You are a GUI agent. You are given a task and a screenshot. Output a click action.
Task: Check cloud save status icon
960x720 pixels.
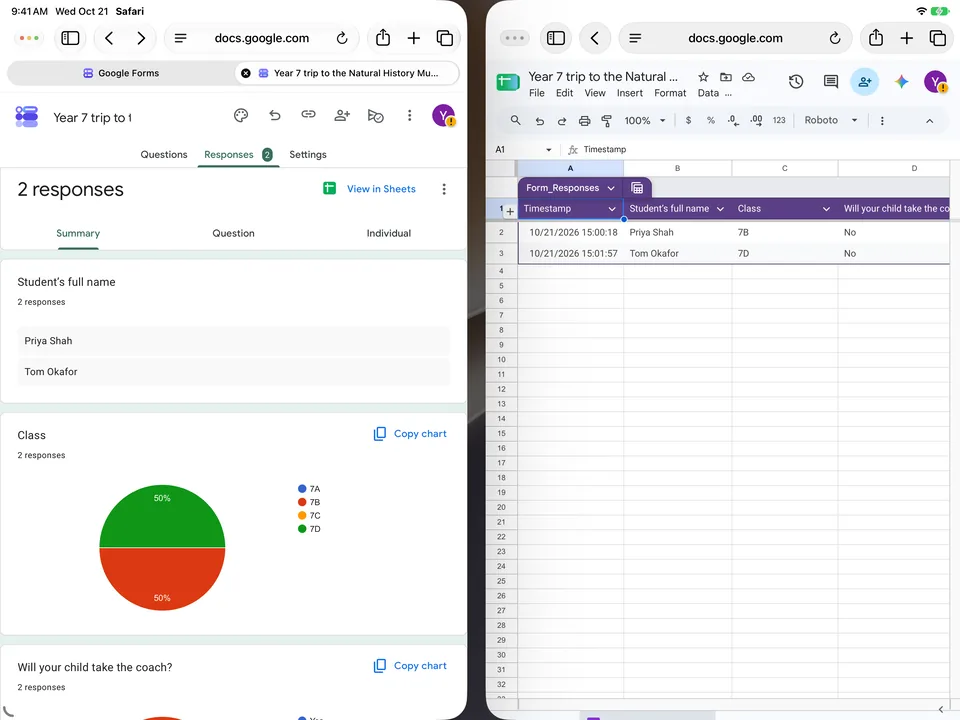coord(748,77)
